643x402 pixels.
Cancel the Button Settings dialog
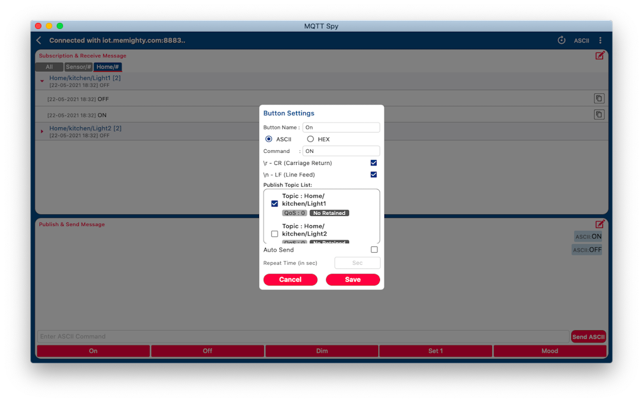point(290,279)
